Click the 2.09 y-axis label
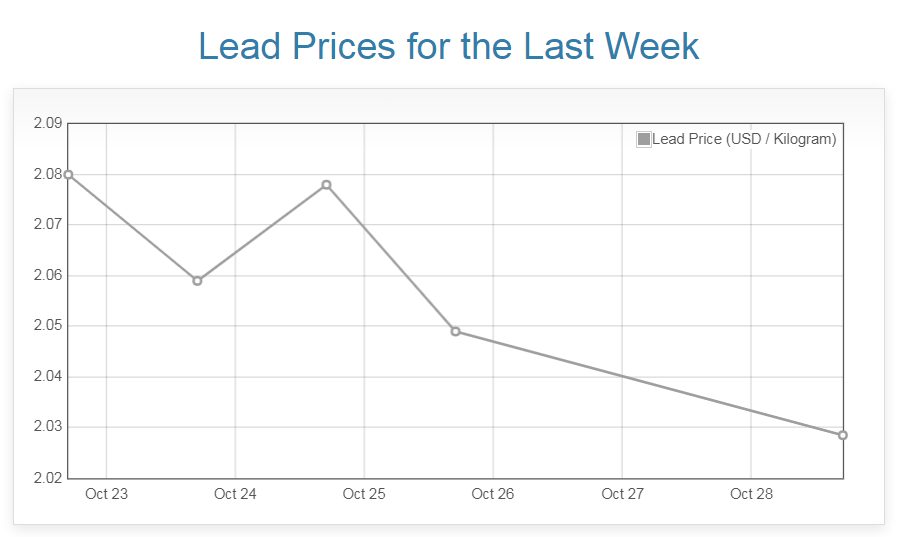Image resolution: width=900 pixels, height=537 pixels. (48, 124)
